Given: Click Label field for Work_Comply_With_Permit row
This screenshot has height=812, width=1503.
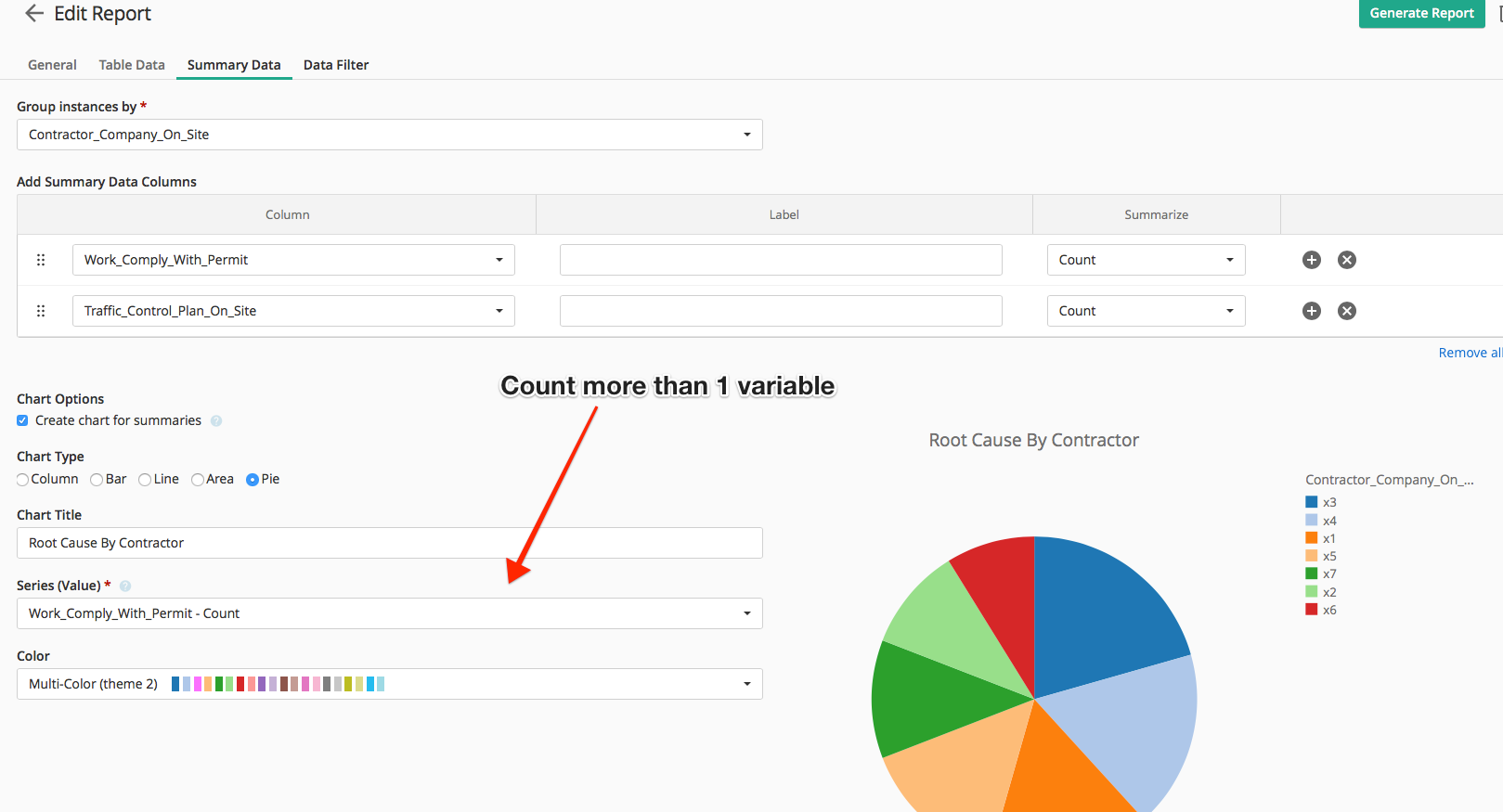Looking at the screenshot, I should (781, 260).
